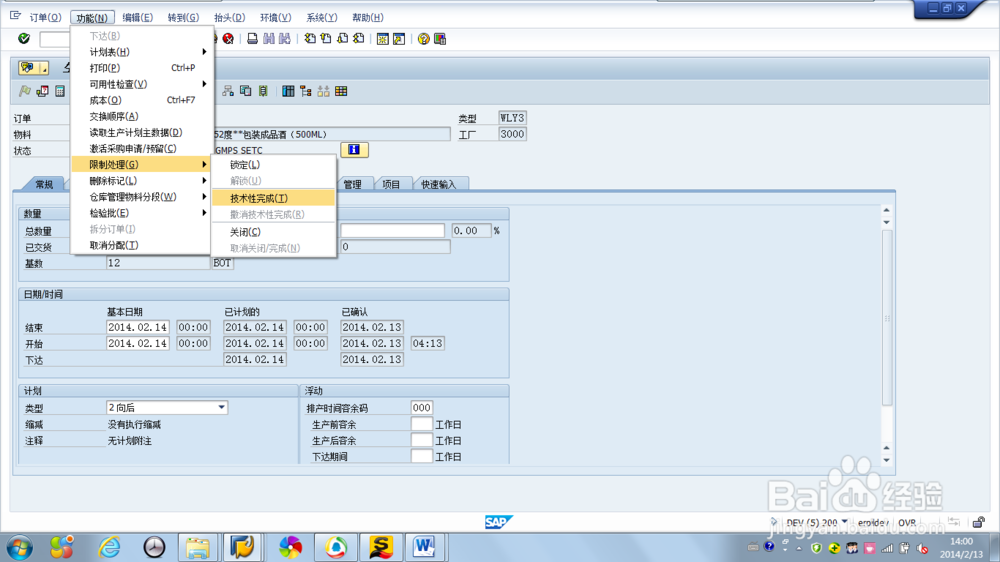The height and width of the screenshot is (562, 1000).
Task: Click the Customize Local Layout icon
Action: point(440,39)
